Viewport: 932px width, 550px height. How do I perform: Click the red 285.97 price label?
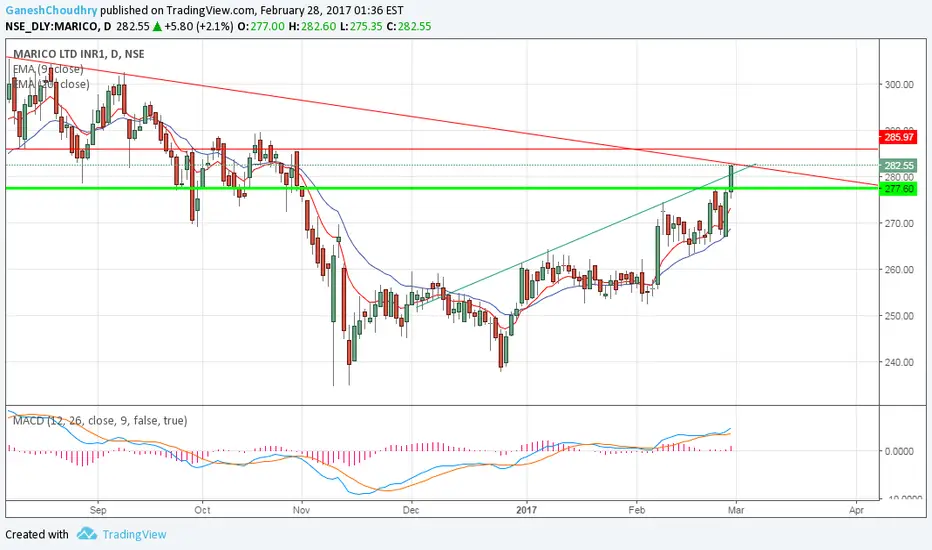click(899, 137)
